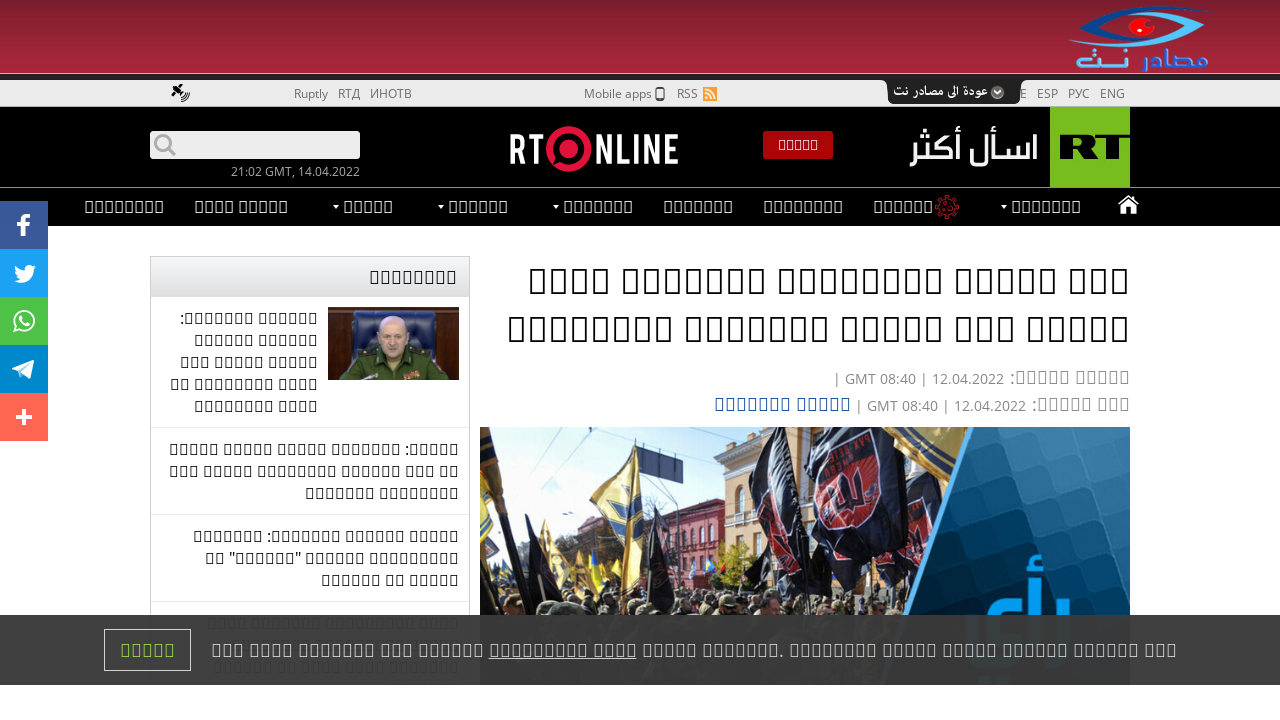Click the red live button in header
The height and width of the screenshot is (720, 1280).
click(797, 145)
